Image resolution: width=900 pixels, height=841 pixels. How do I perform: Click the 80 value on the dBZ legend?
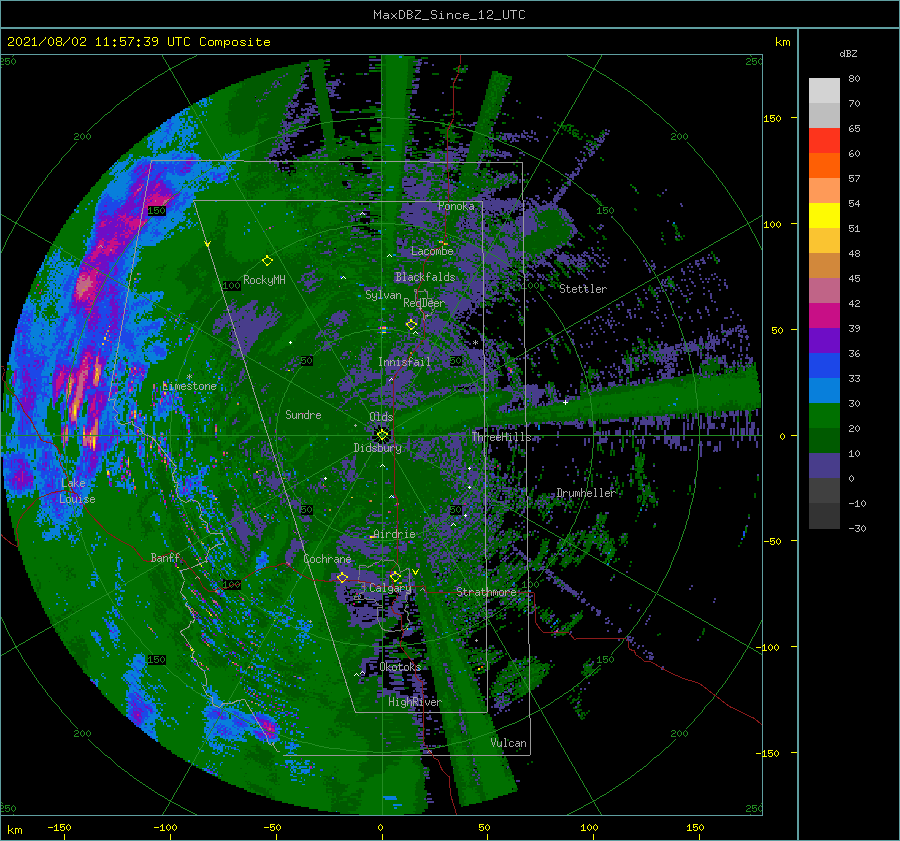pyautogui.click(x=854, y=79)
